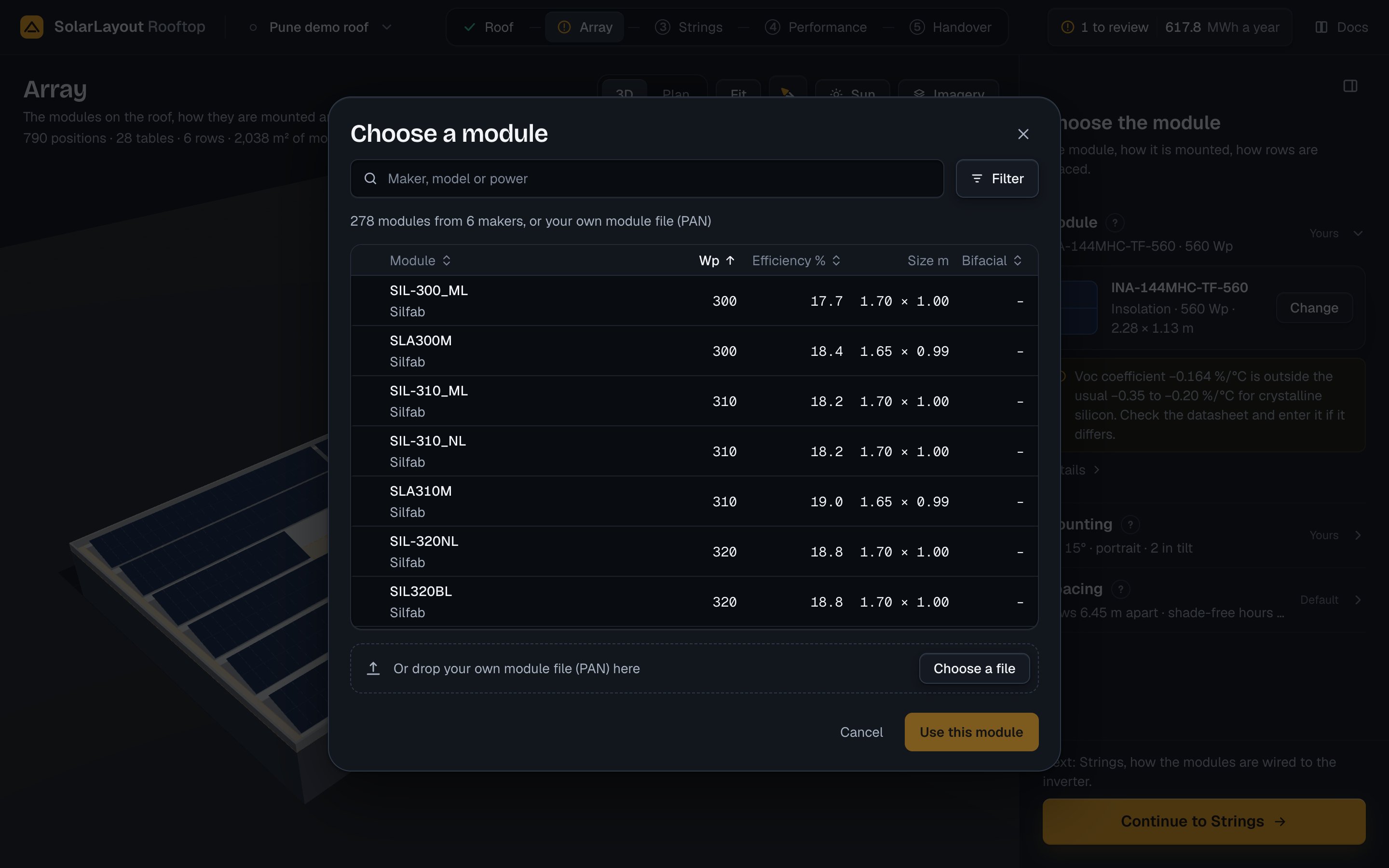This screenshot has width=1389, height=868.
Task: Expand the mounting section chevron
Action: click(x=1358, y=535)
